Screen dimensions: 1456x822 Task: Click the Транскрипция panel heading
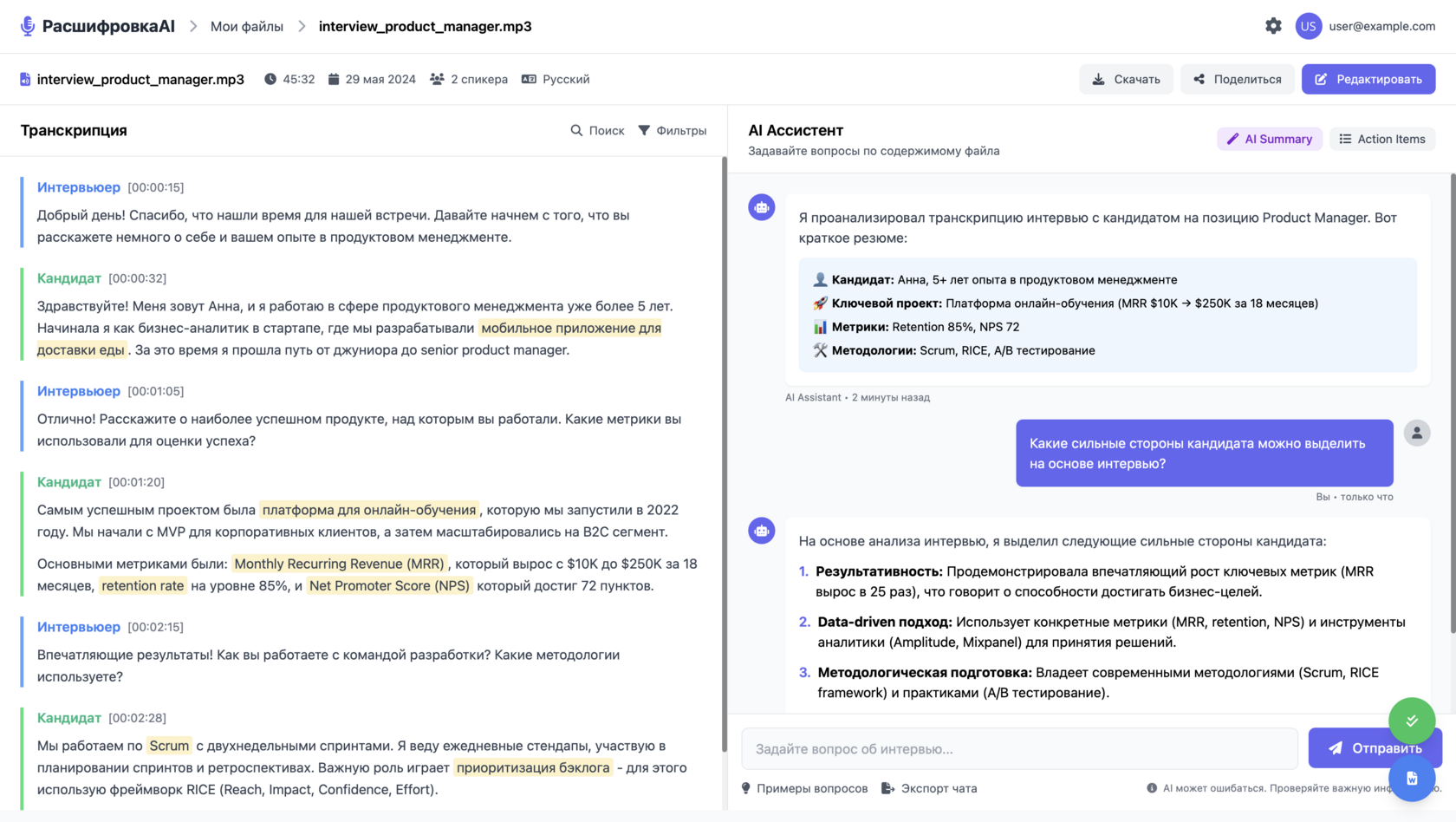coord(74,130)
